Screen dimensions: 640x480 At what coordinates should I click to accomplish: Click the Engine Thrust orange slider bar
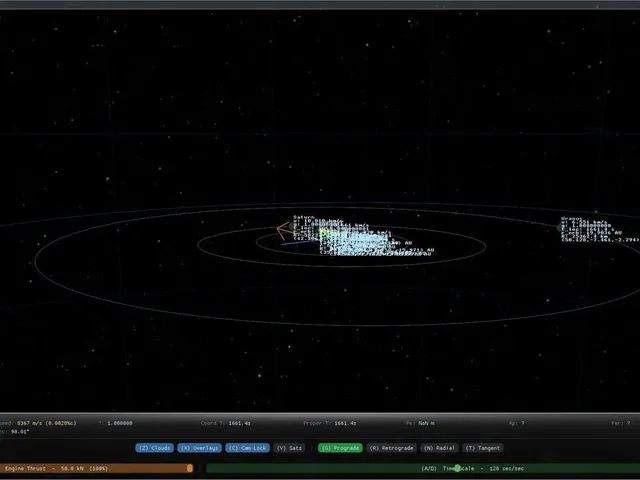pyautogui.click(x=96, y=468)
